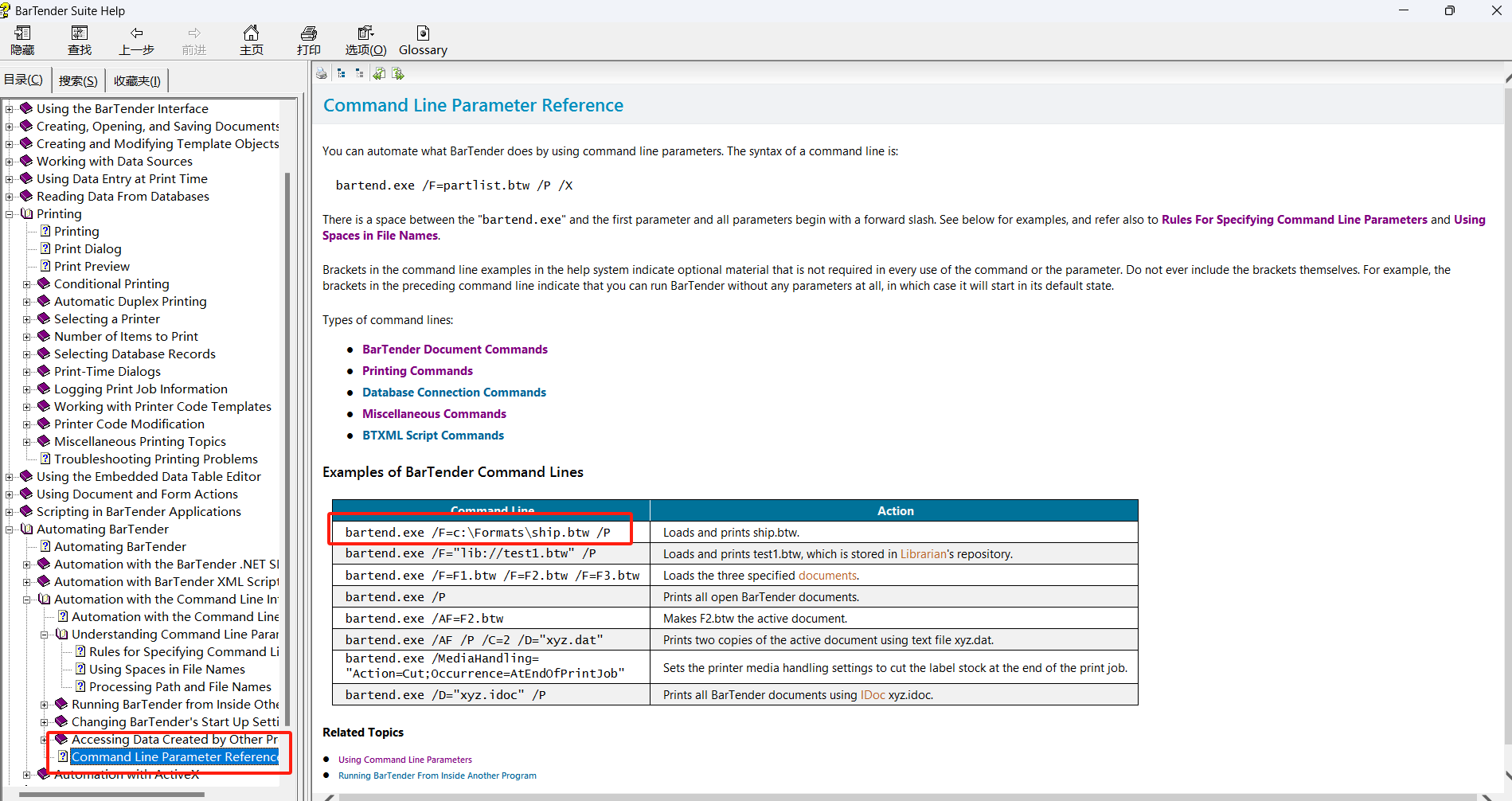Image resolution: width=1512 pixels, height=801 pixels.
Task: Click the 隐藏 (Hide) toolbar icon
Action: (x=22, y=40)
